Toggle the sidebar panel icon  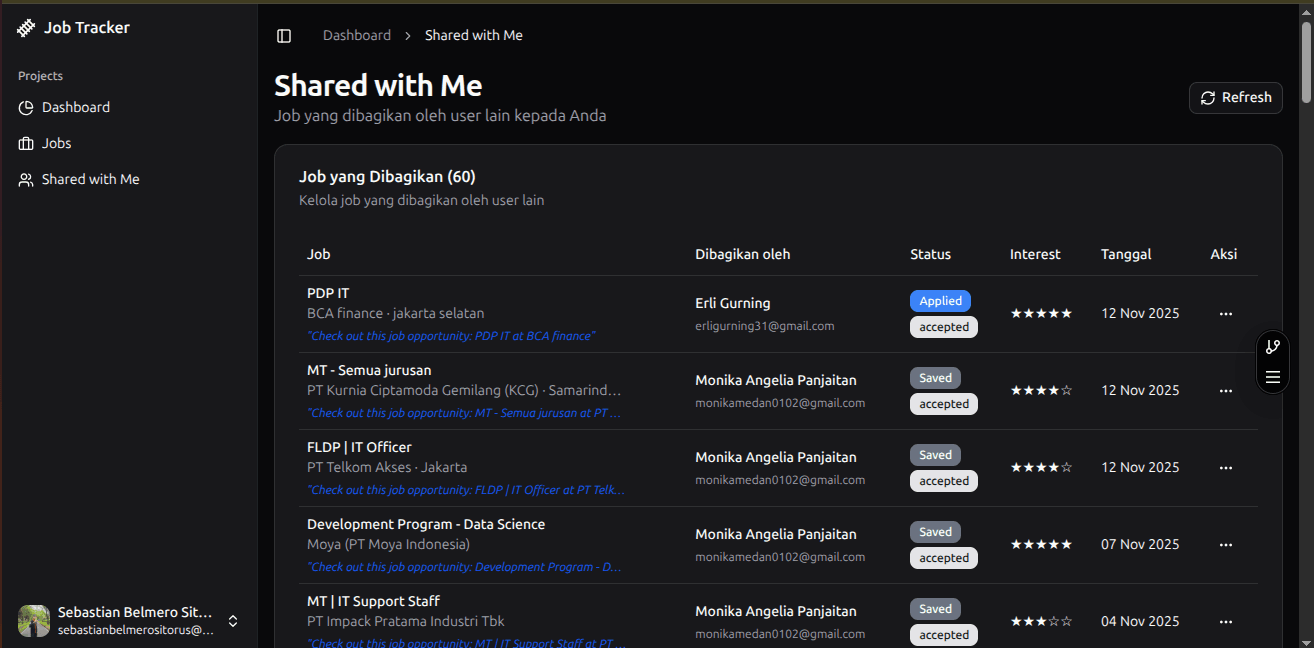[284, 36]
